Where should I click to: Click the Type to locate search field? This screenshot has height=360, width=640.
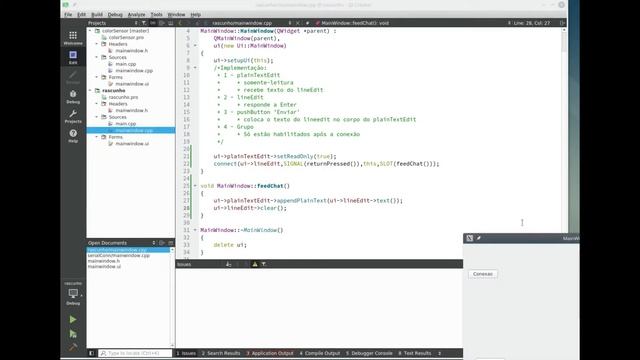tap(135, 353)
